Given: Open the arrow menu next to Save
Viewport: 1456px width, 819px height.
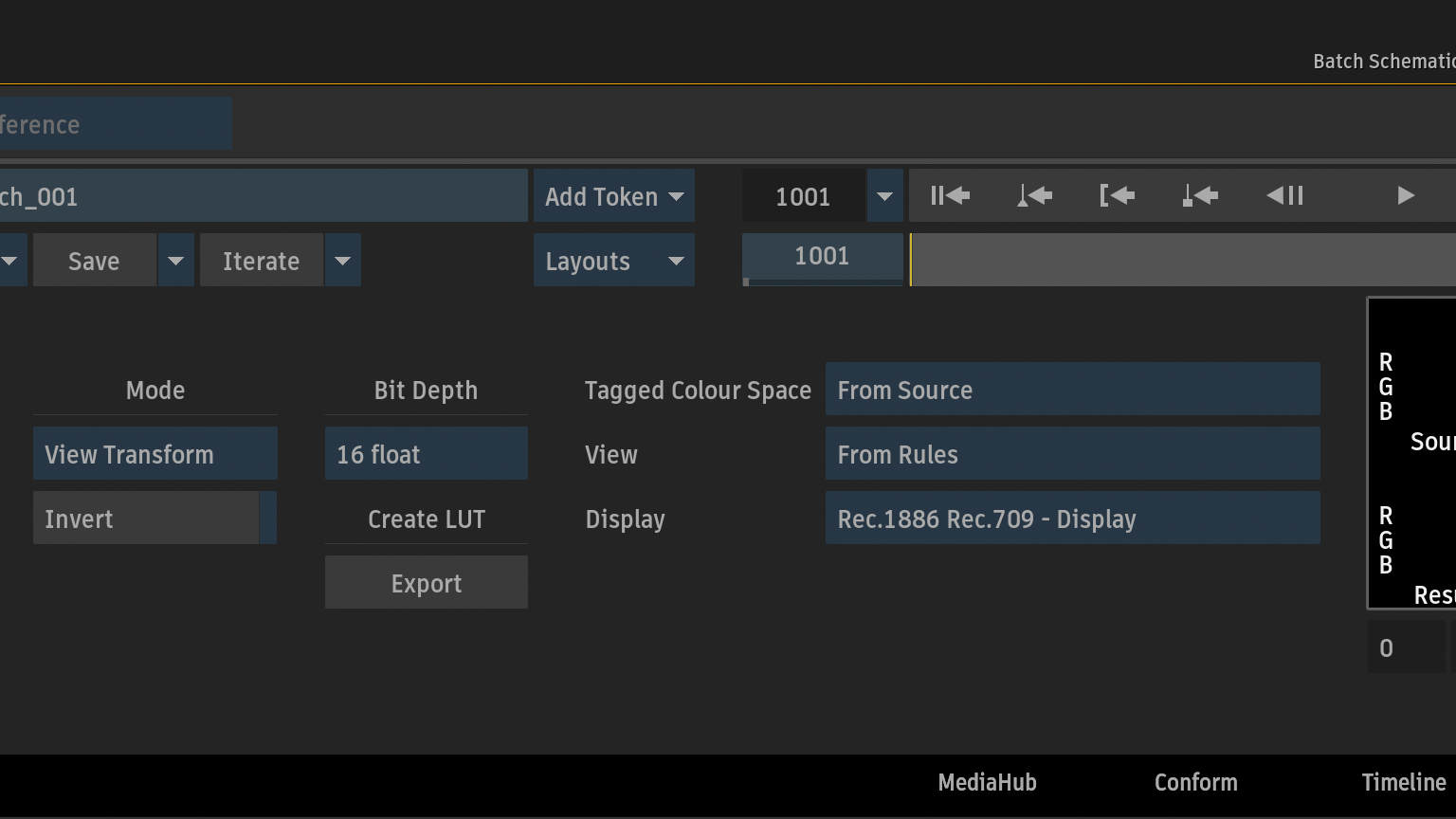Looking at the screenshot, I should 176,261.
